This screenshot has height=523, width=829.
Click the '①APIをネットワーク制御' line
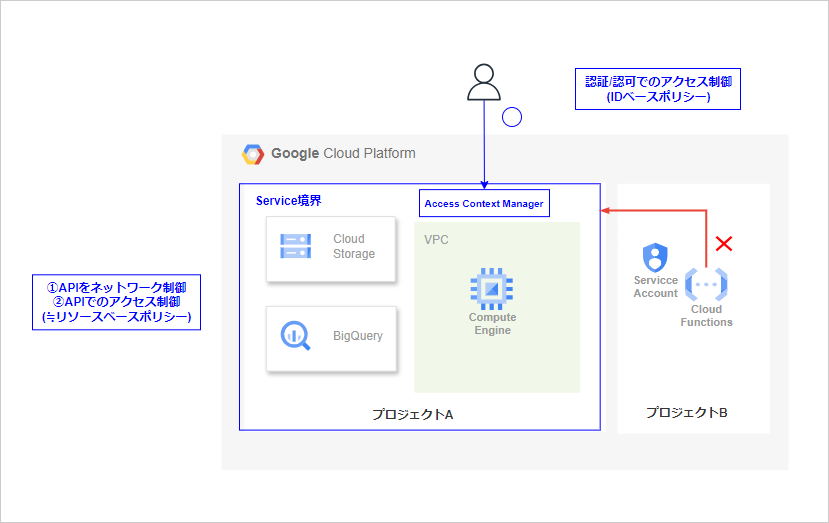pos(116,288)
